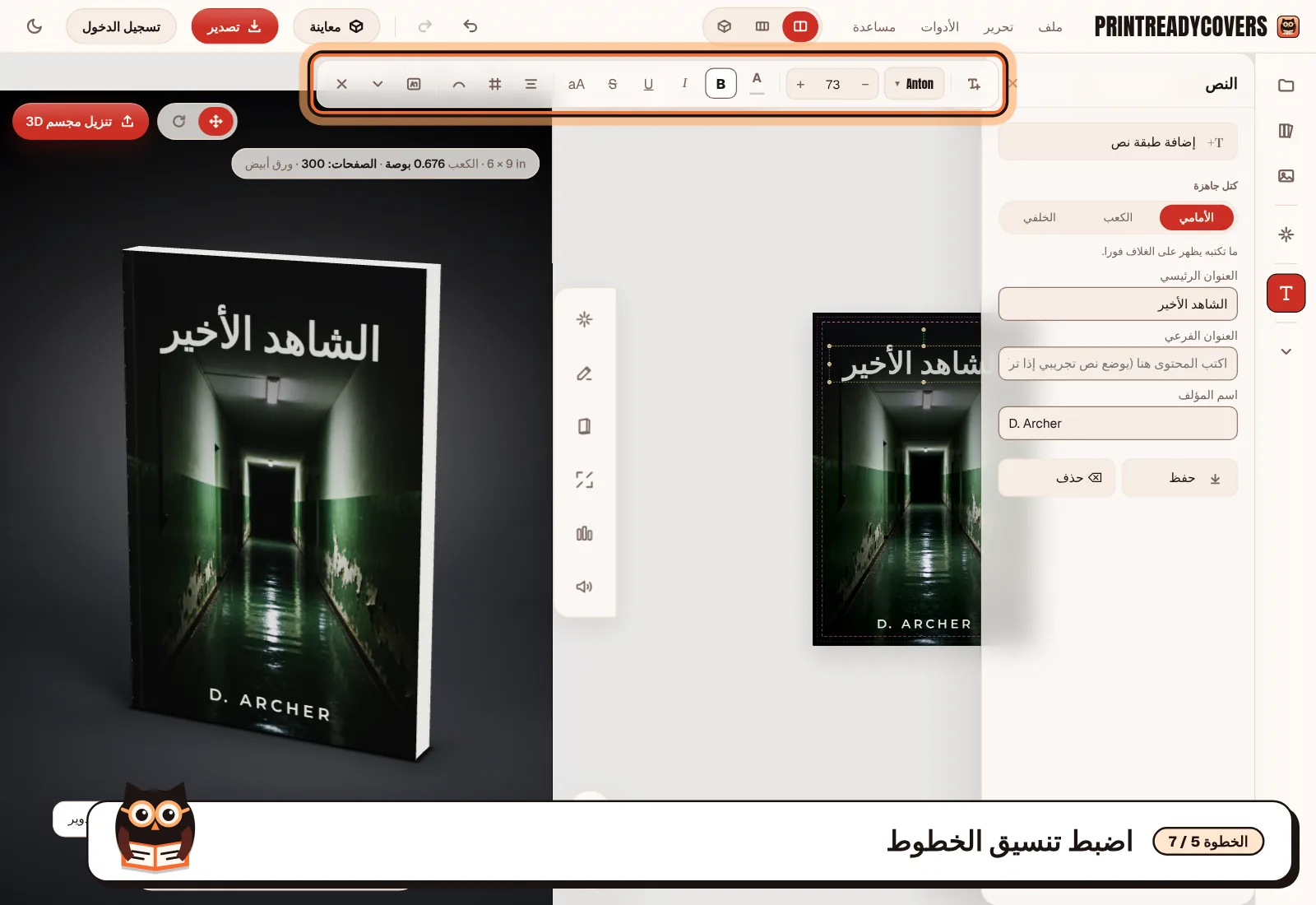Toggle strikethrough formatting
The image size is (1316, 905).
612,84
